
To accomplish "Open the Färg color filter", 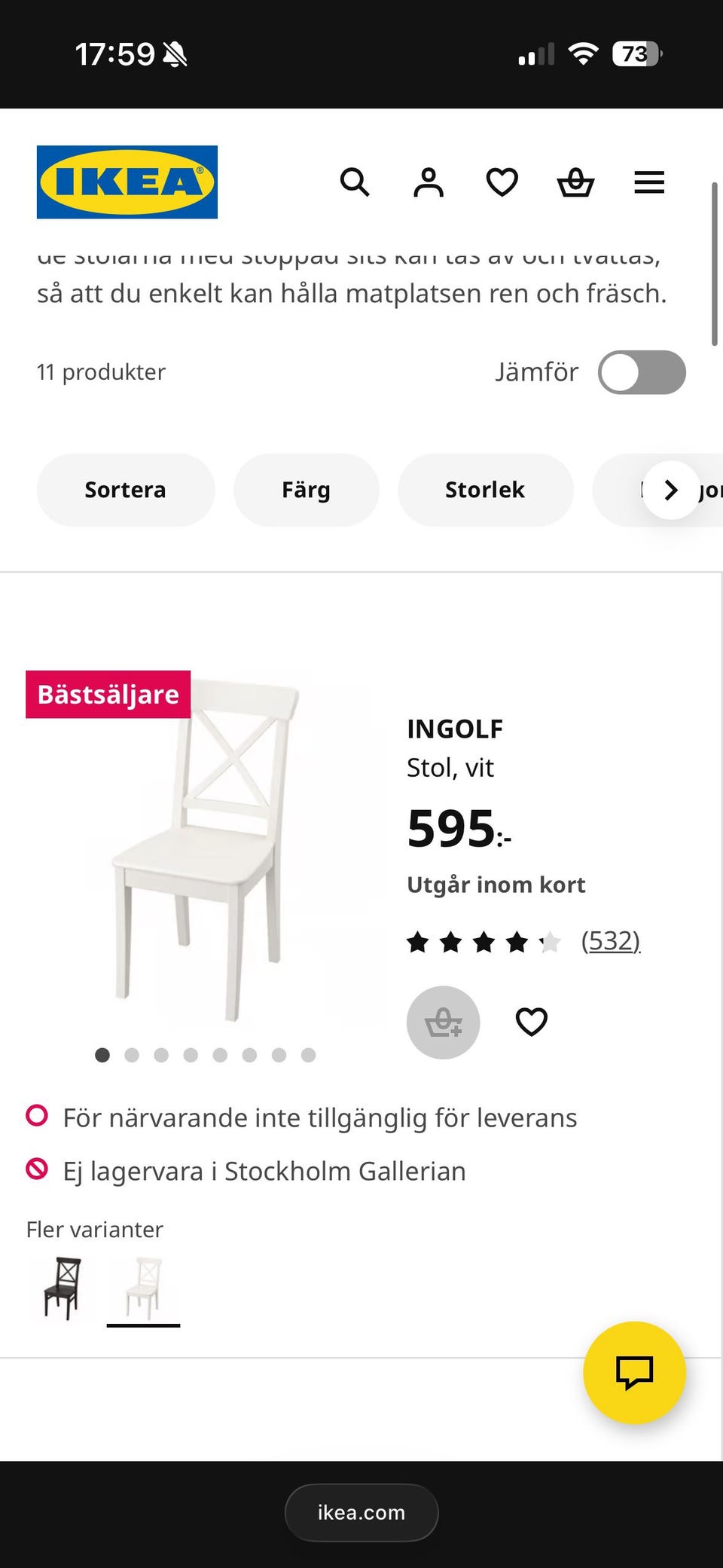I will (x=306, y=490).
